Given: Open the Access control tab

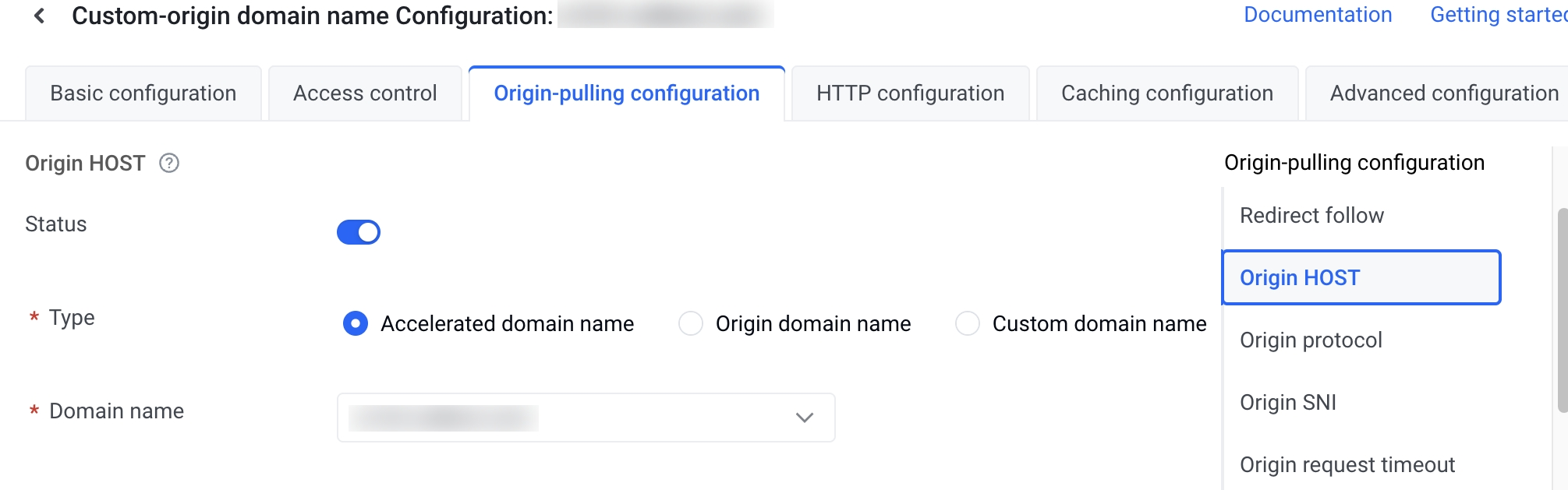Looking at the screenshot, I should [x=365, y=93].
